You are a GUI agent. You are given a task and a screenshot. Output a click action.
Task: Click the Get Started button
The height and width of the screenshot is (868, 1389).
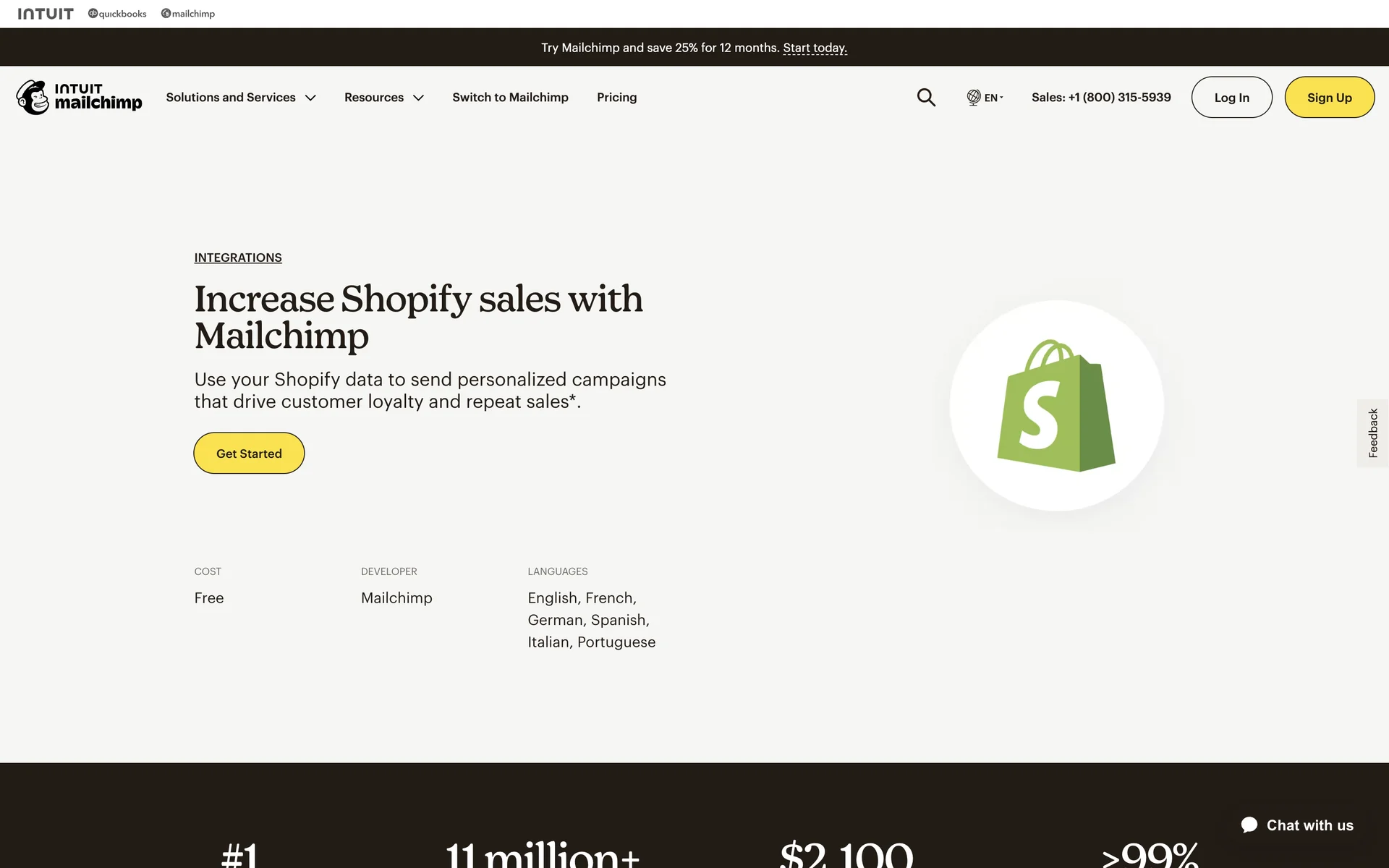coord(249,454)
